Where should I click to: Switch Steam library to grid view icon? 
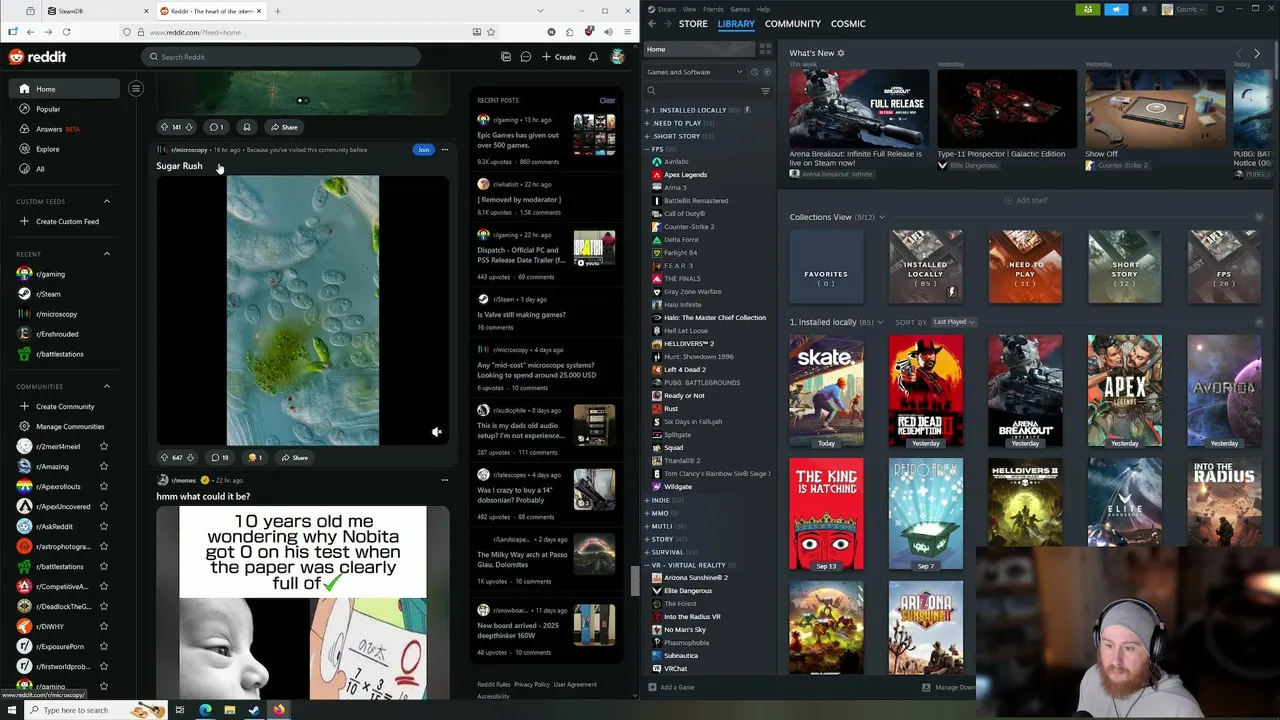click(765, 49)
